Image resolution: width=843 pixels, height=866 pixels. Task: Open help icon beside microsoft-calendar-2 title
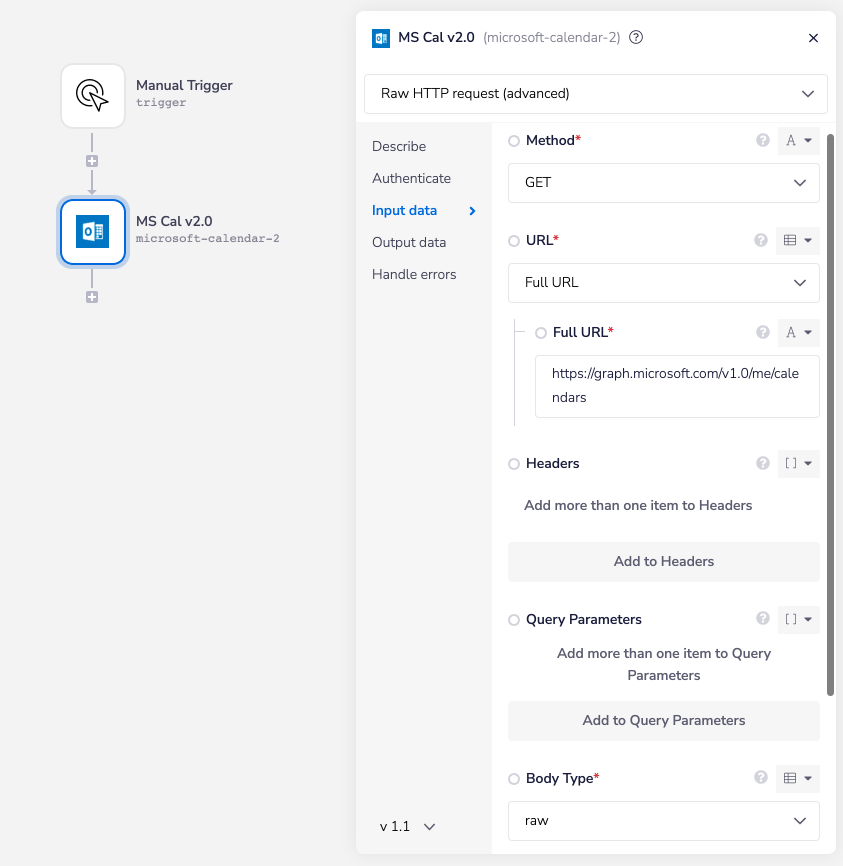pyautogui.click(x=636, y=38)
